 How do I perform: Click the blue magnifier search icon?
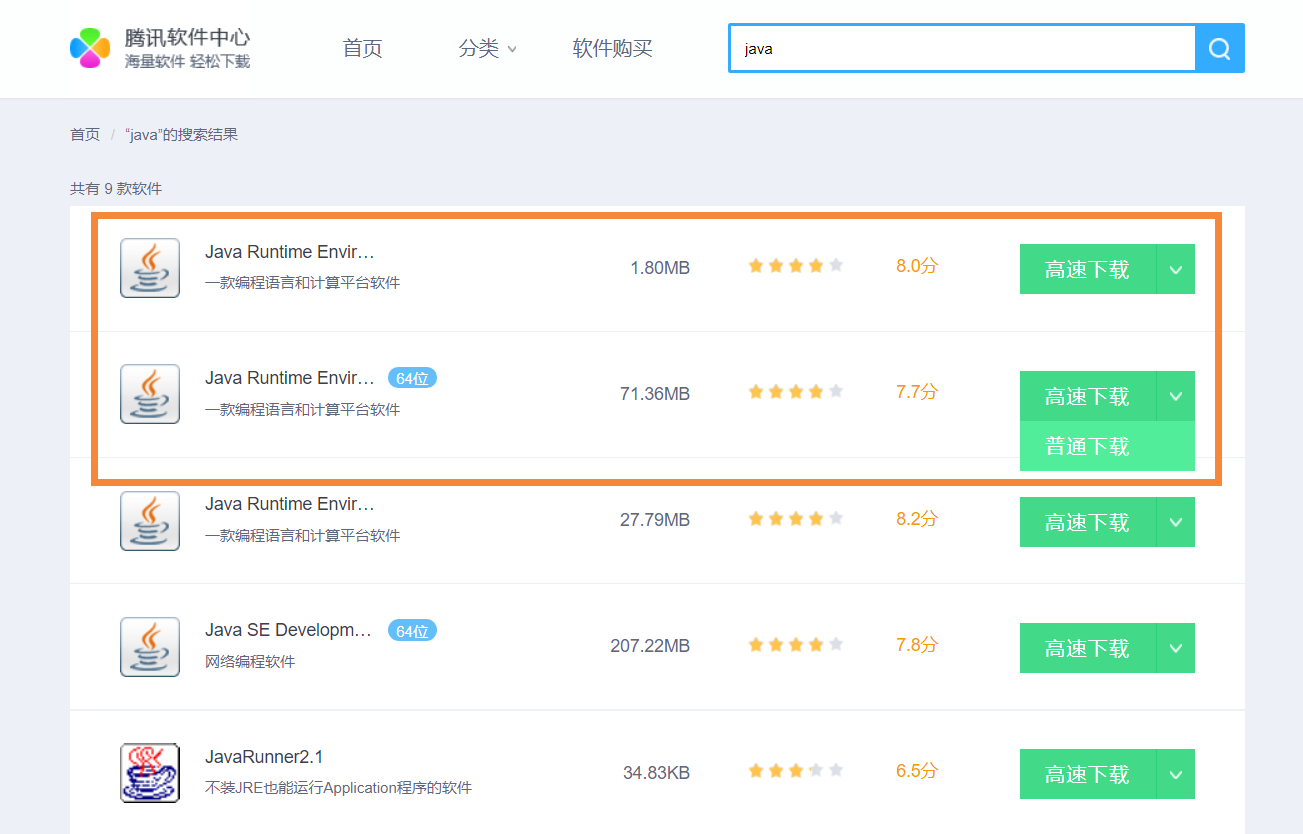[x=1219, y=48]
